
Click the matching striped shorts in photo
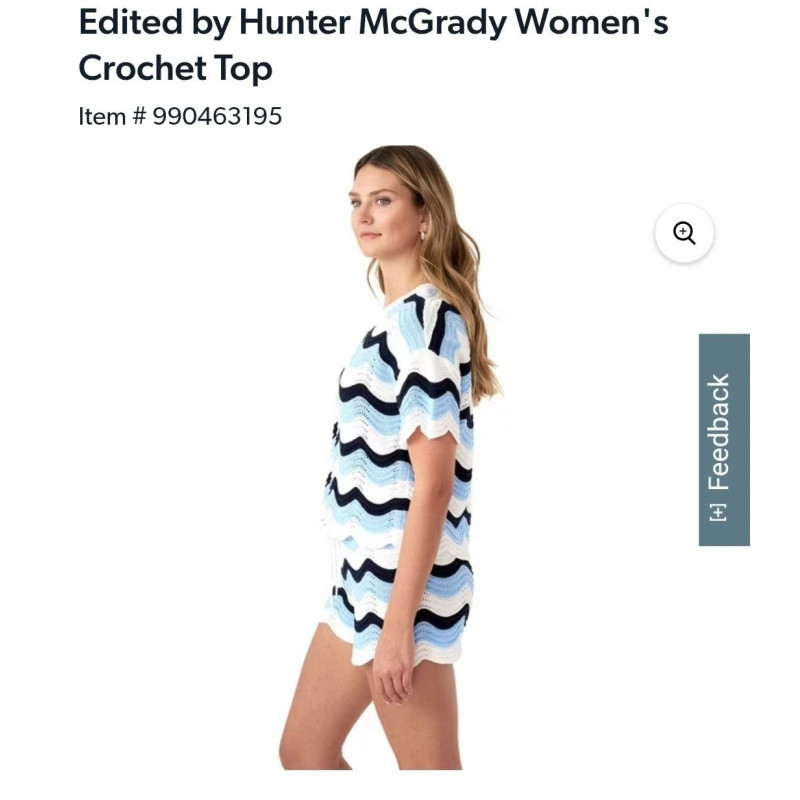pyautogui.click(x=400, y=600)
